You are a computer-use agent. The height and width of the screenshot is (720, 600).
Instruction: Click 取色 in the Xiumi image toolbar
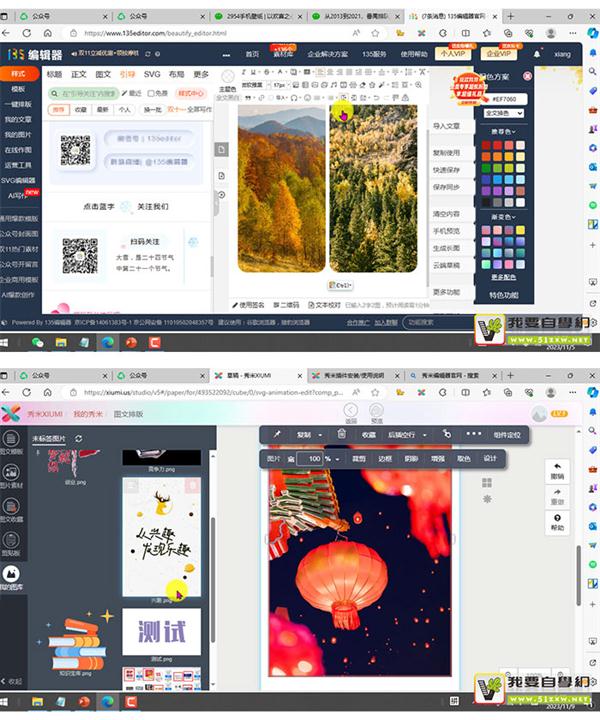point(464,459)
